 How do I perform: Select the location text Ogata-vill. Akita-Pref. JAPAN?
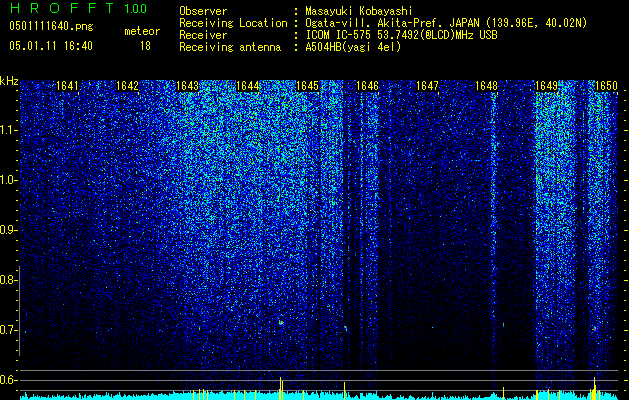pos(393,23)
